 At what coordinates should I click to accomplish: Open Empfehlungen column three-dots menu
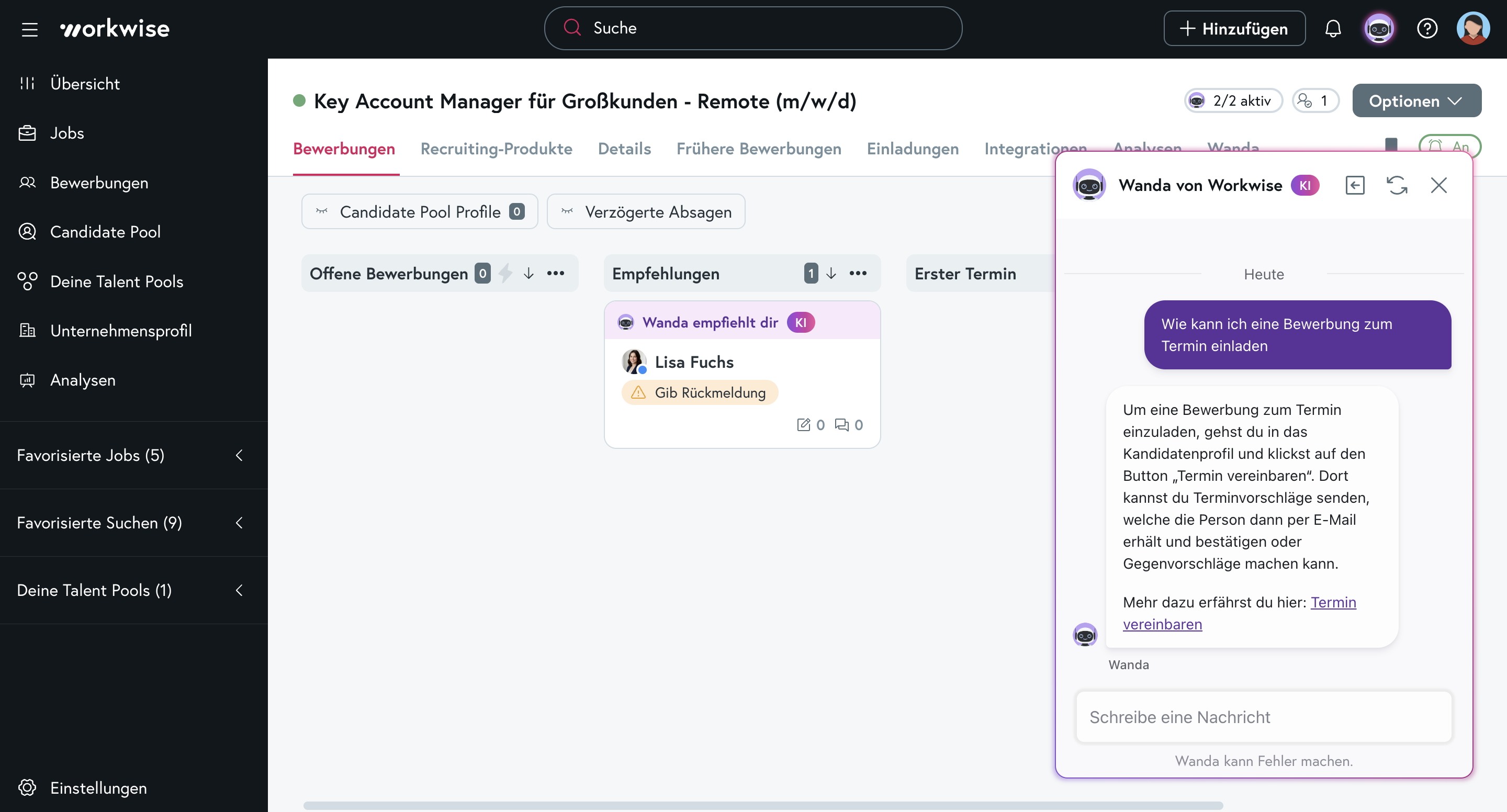858,273
